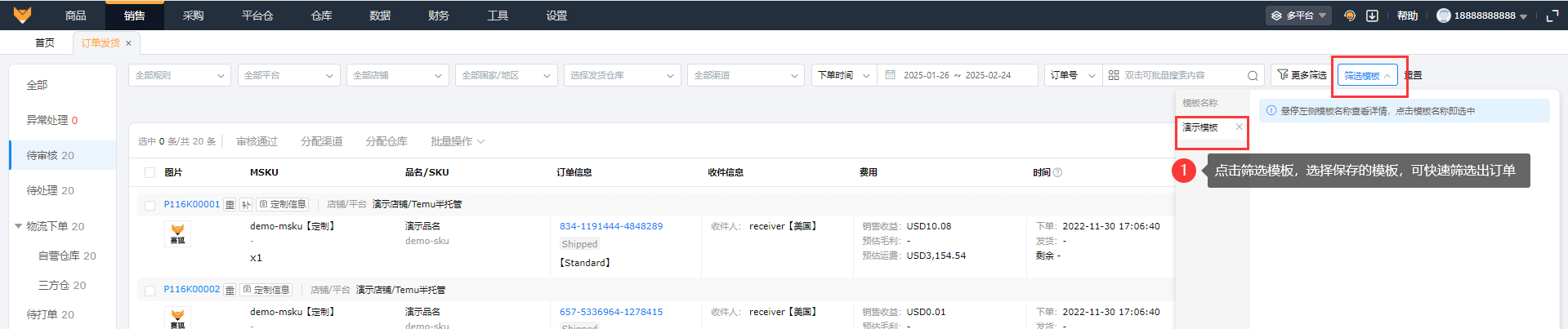
Task: Click the product thumbnail of order P116K00002
Action: pyautogui.click(x=177, y=318)
